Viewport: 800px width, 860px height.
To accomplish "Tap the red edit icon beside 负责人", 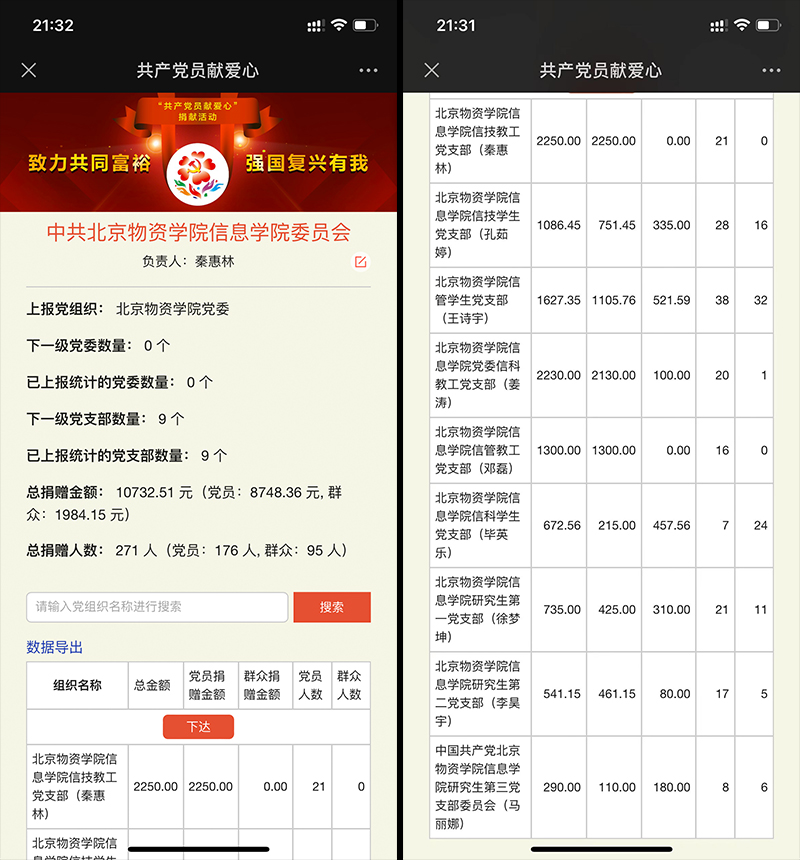I will [361, 262].
